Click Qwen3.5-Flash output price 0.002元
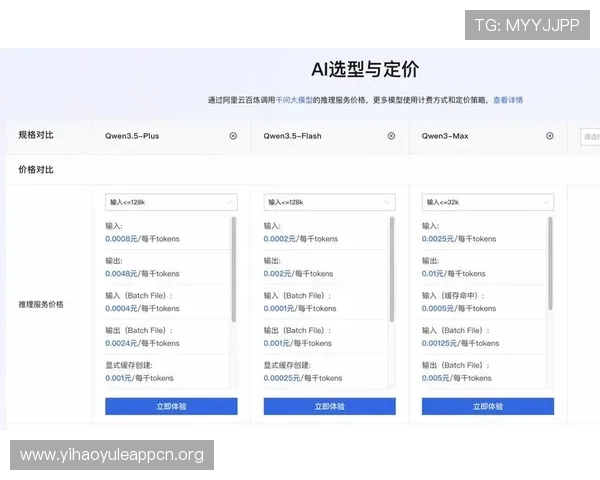600x480 pixels. 277,274
